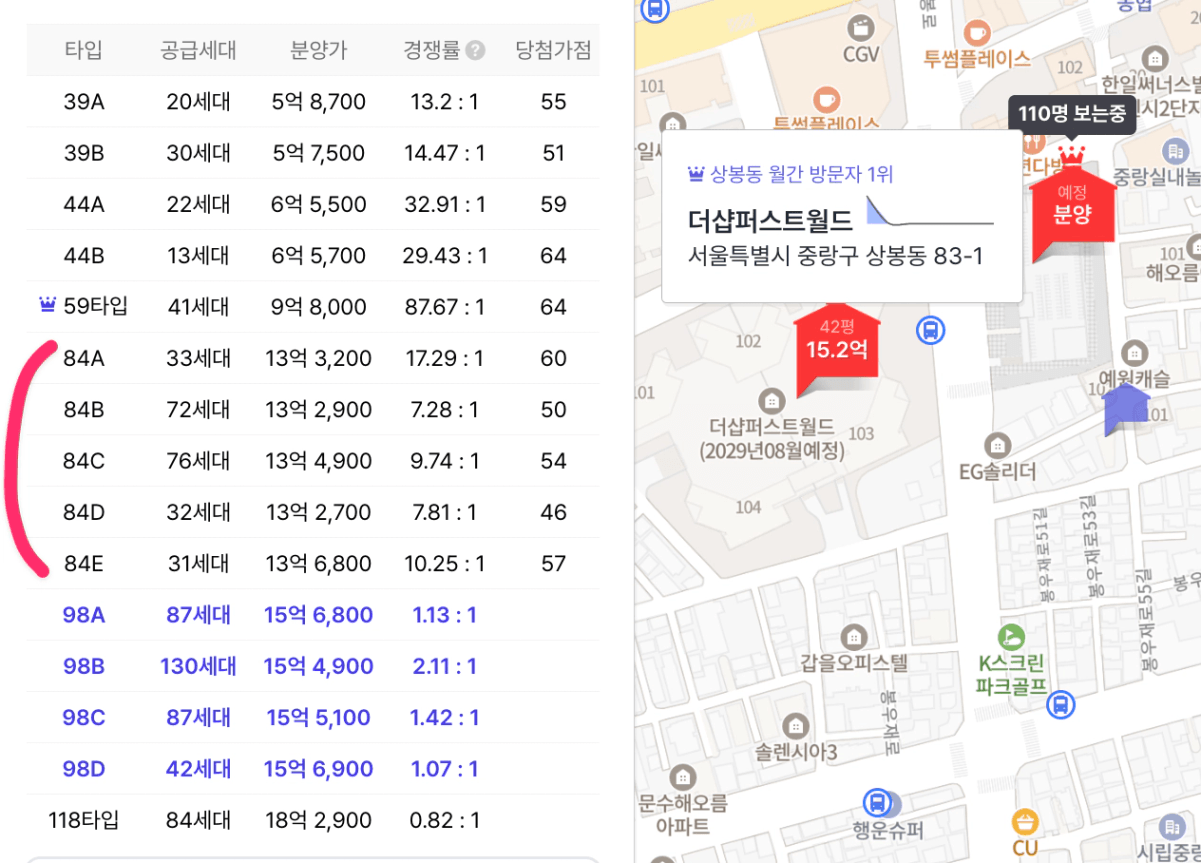Click the 76세대 supply cell
1201x863 pixels.
tap(198, 461)
